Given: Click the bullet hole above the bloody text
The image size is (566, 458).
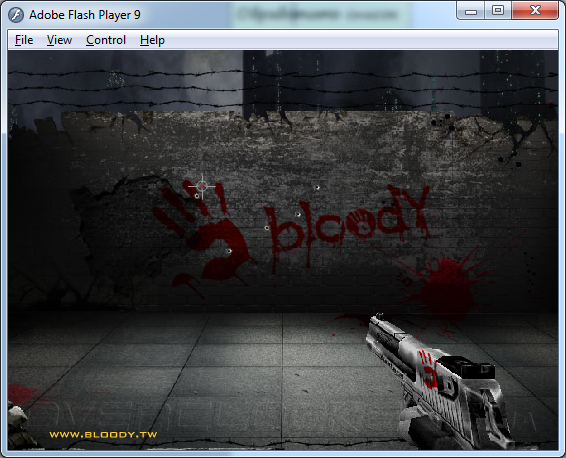Looking at the screenshot, I should [x=317, y=187].
